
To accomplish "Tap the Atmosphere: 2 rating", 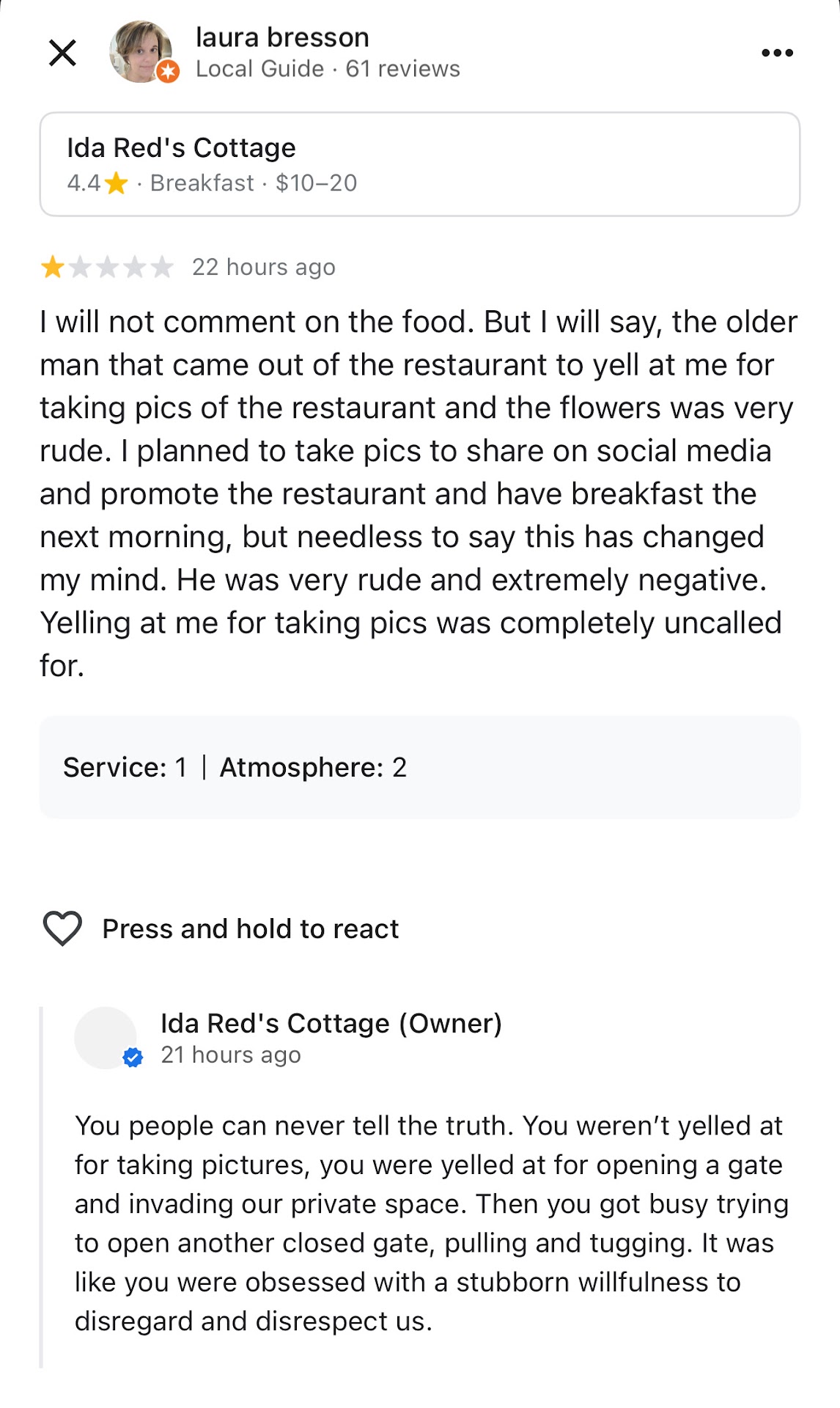I will 313,767.
